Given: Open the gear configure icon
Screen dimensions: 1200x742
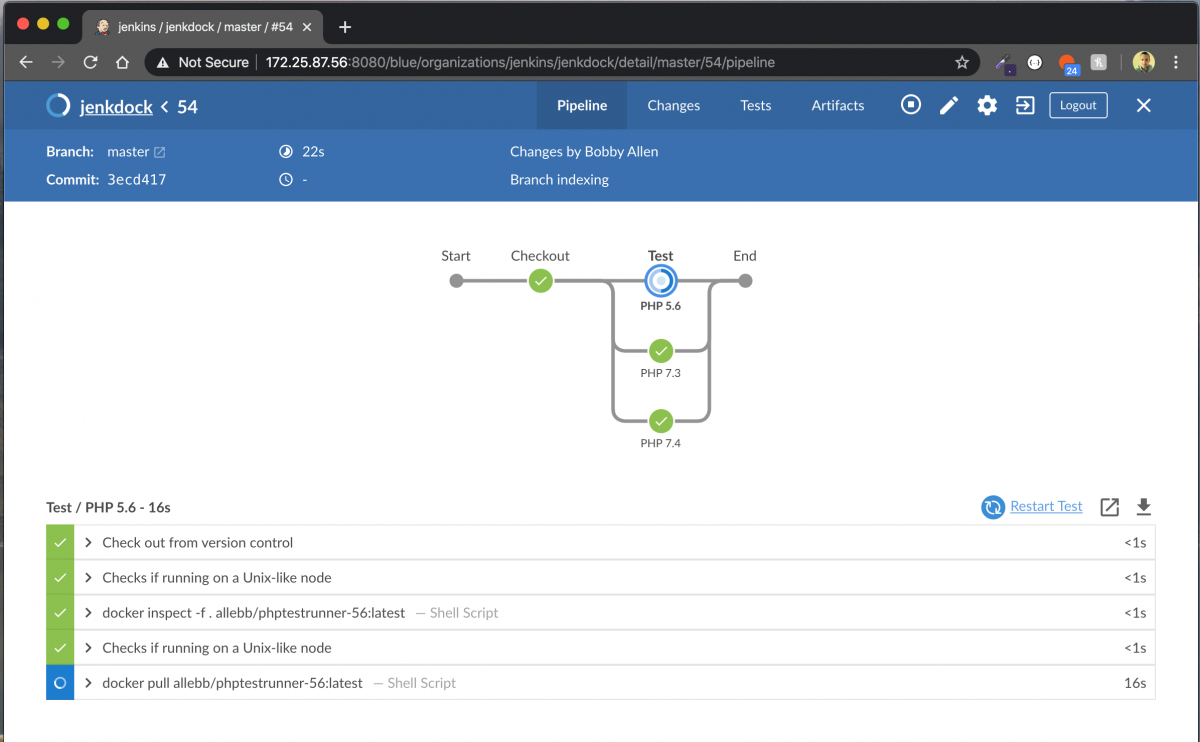Looking at the screenshot, I should [987, 105].
